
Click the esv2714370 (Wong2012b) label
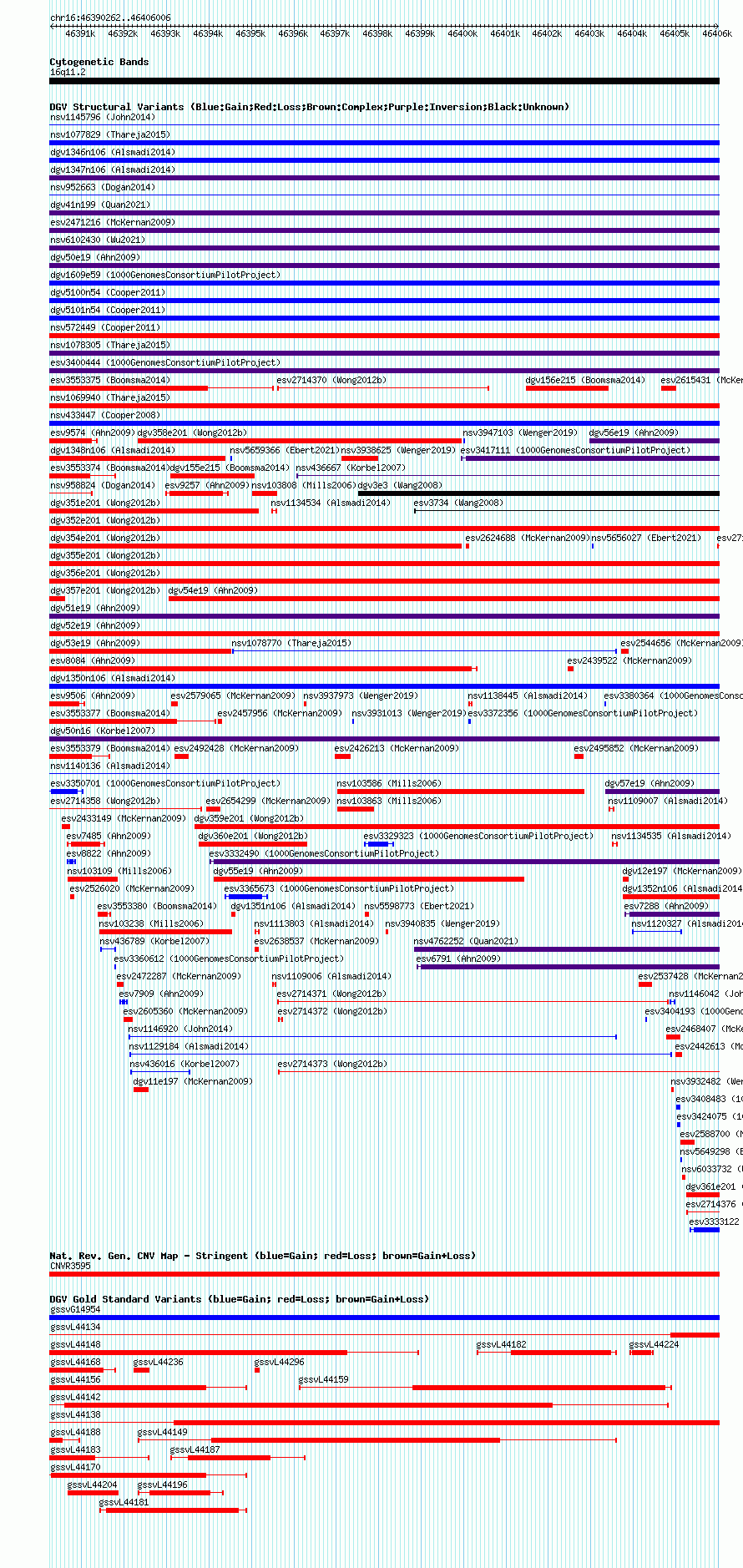331,380
